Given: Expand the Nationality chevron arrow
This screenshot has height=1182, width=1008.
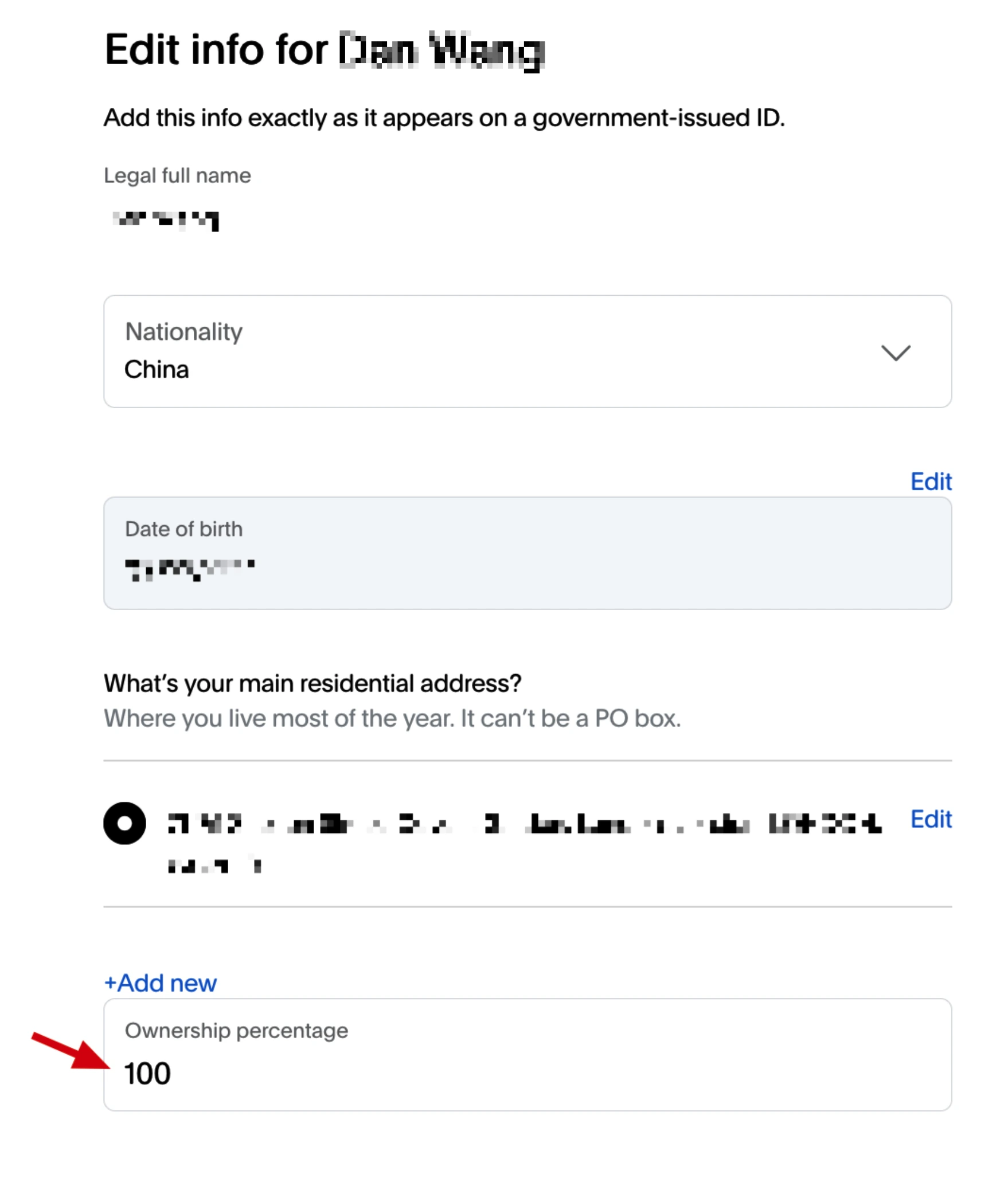Looking at the screenshot, I should click(896, 352).
